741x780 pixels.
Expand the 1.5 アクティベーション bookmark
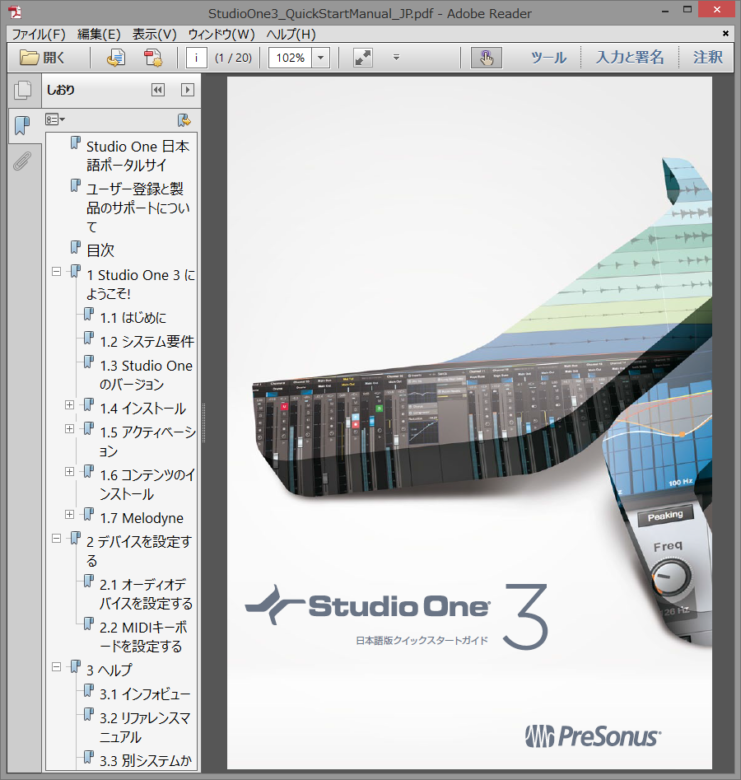coord(70,429)
